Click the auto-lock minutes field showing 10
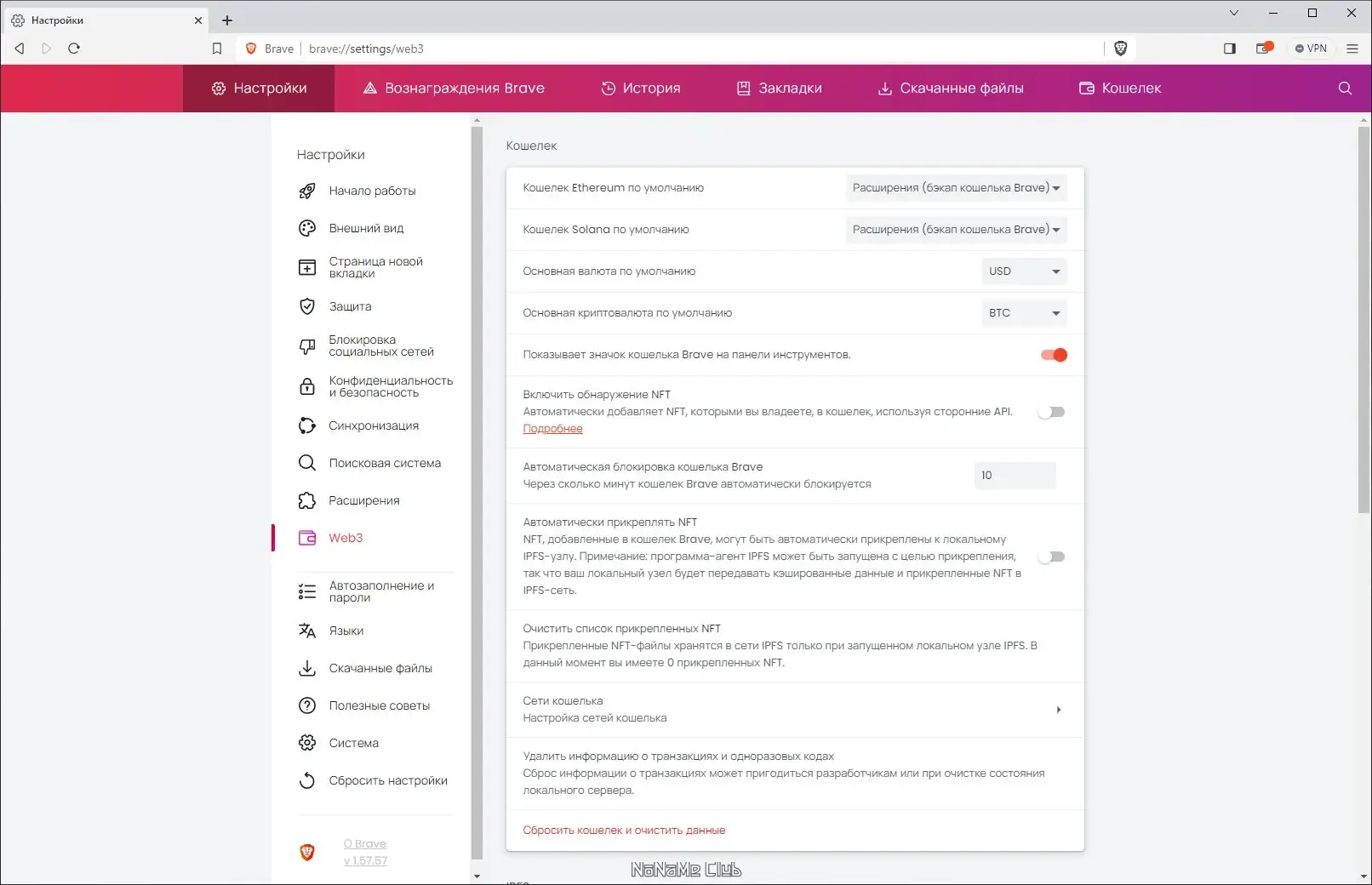The image size is (1372, 885). coord(1015,476)
